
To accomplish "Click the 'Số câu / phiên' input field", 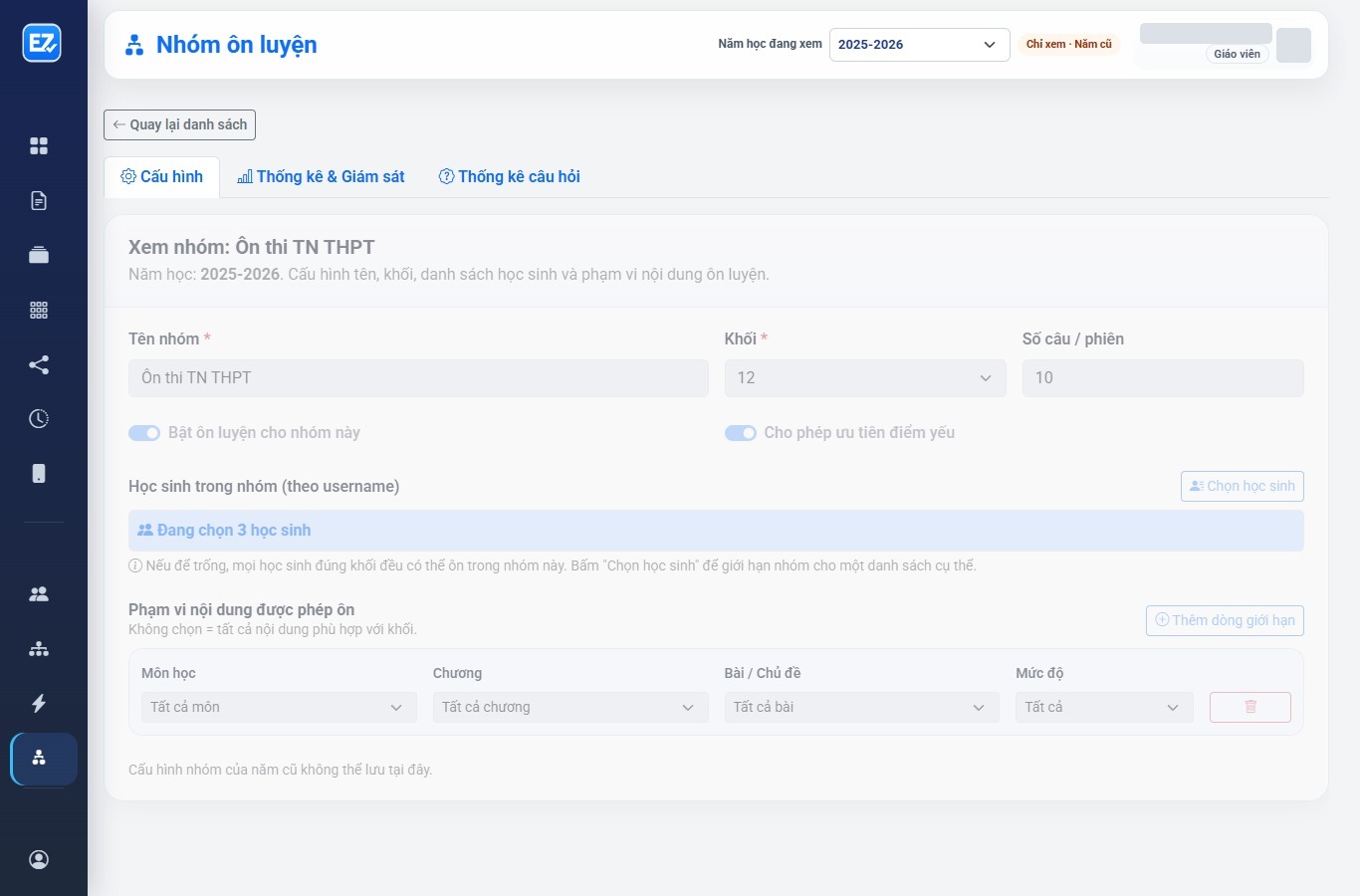I will 1163,378.
